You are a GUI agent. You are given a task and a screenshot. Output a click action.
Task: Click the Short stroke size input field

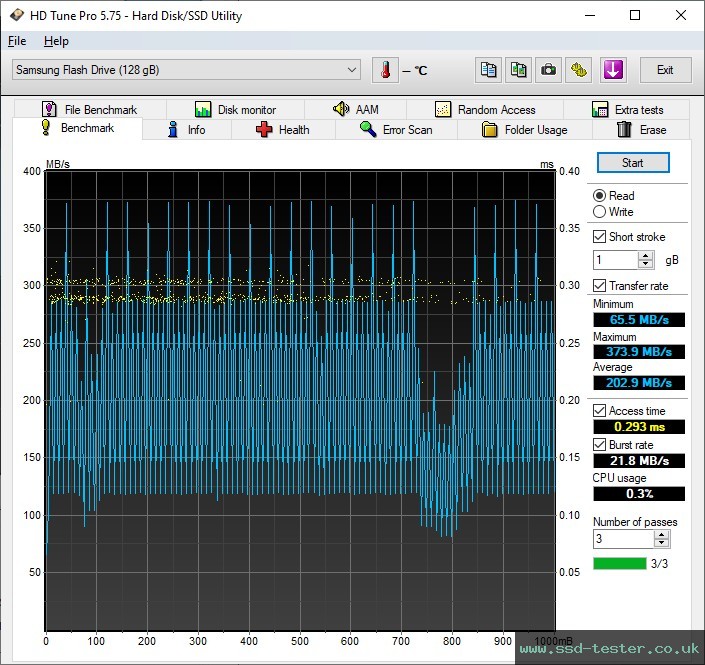pos(616,260)
